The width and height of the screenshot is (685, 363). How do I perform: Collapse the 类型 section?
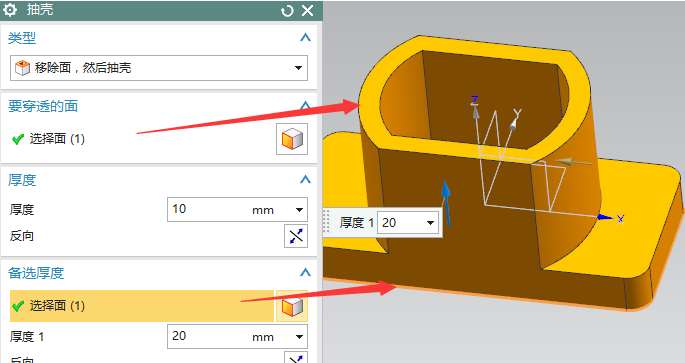click(x=305, y=38)
